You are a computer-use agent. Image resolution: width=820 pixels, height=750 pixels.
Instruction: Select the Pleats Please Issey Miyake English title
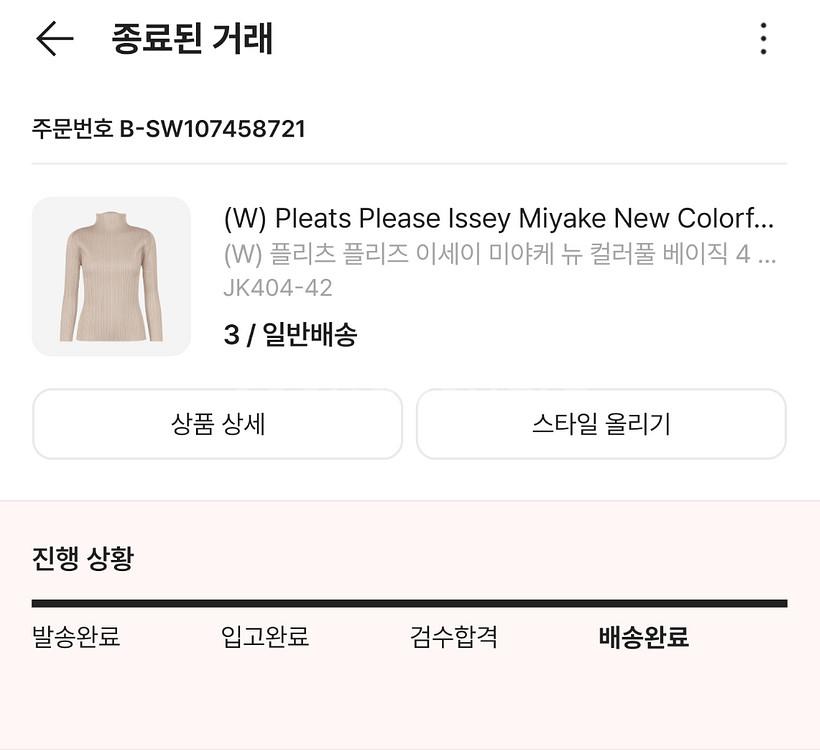pos(499,218)
